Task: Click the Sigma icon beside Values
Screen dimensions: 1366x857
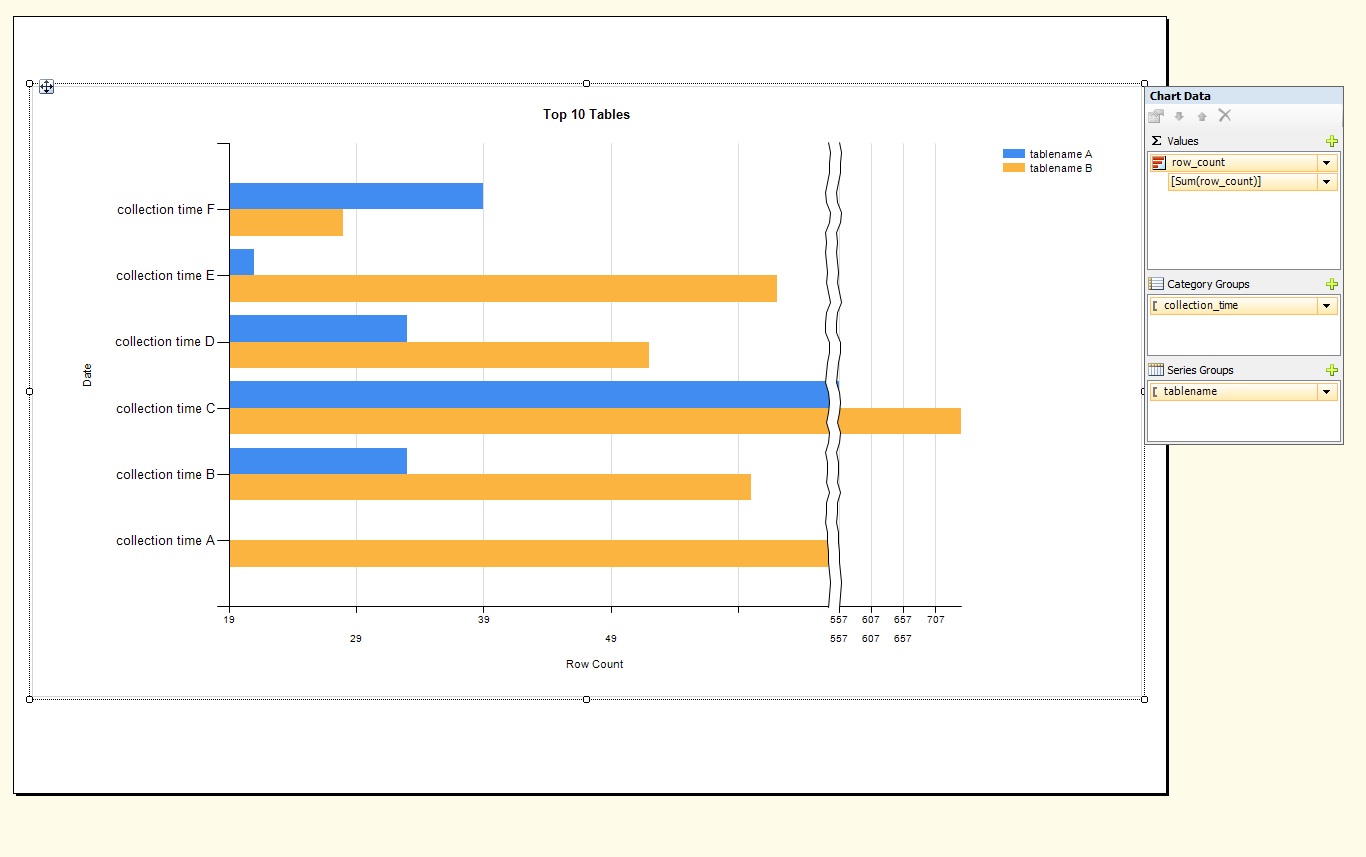Action: [1156, 140]
